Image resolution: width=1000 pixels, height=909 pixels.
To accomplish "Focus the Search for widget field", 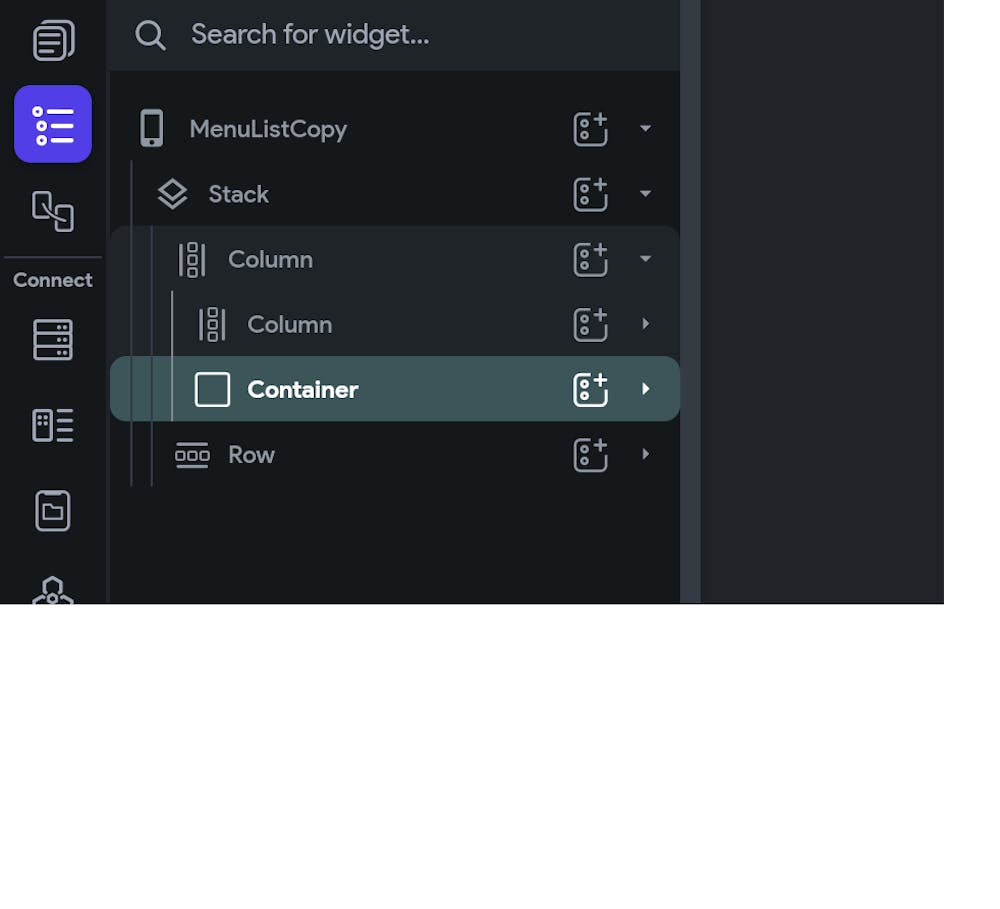I will tap(394, 35).
